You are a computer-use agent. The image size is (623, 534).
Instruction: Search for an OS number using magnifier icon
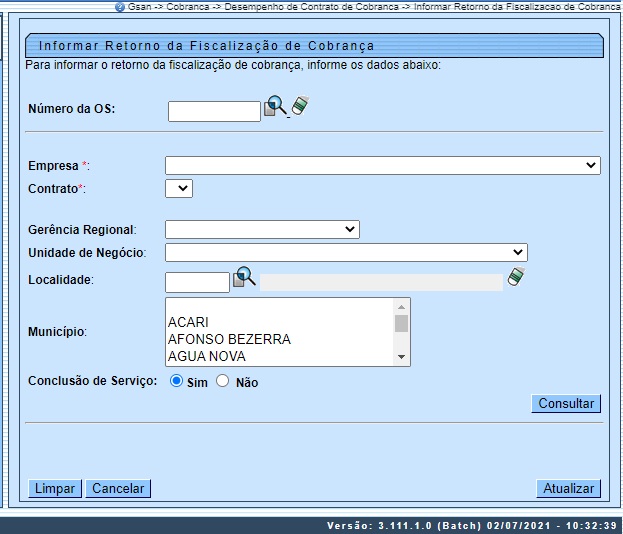[277, 106]
